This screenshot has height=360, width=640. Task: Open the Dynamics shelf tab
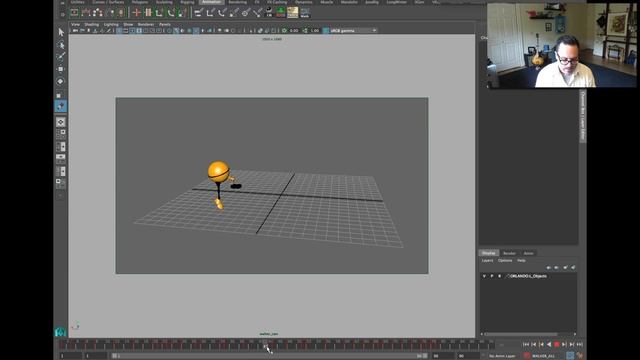(x=304, y=2)
